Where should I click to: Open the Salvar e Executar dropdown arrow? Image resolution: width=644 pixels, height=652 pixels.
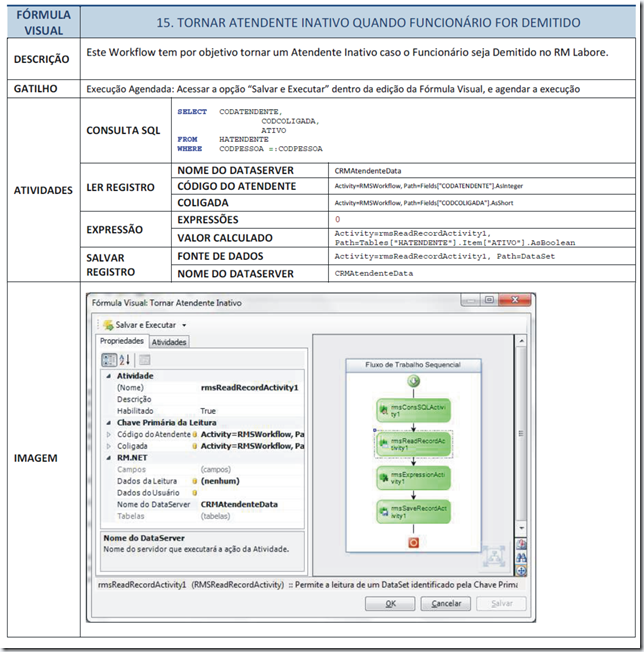coord(184,325)
